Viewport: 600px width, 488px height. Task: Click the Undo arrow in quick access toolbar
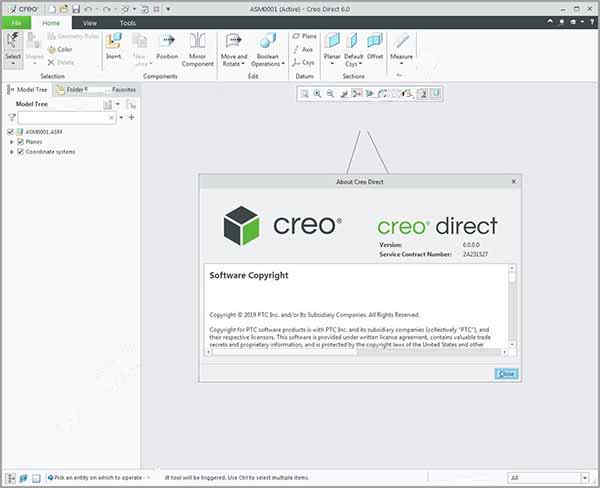88,9
